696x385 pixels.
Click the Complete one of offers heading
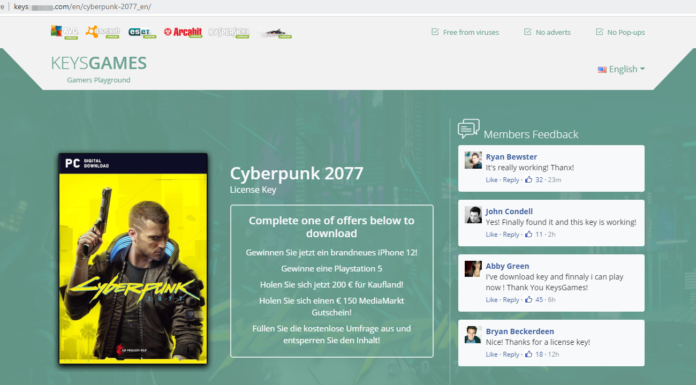[332, 227]
